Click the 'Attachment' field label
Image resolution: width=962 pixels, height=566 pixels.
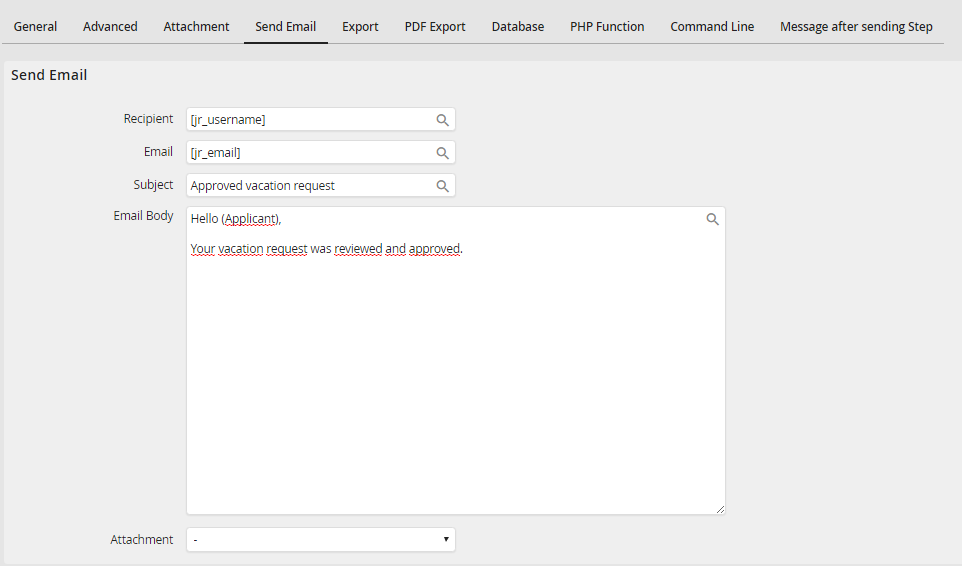click(x=142, y=540)
